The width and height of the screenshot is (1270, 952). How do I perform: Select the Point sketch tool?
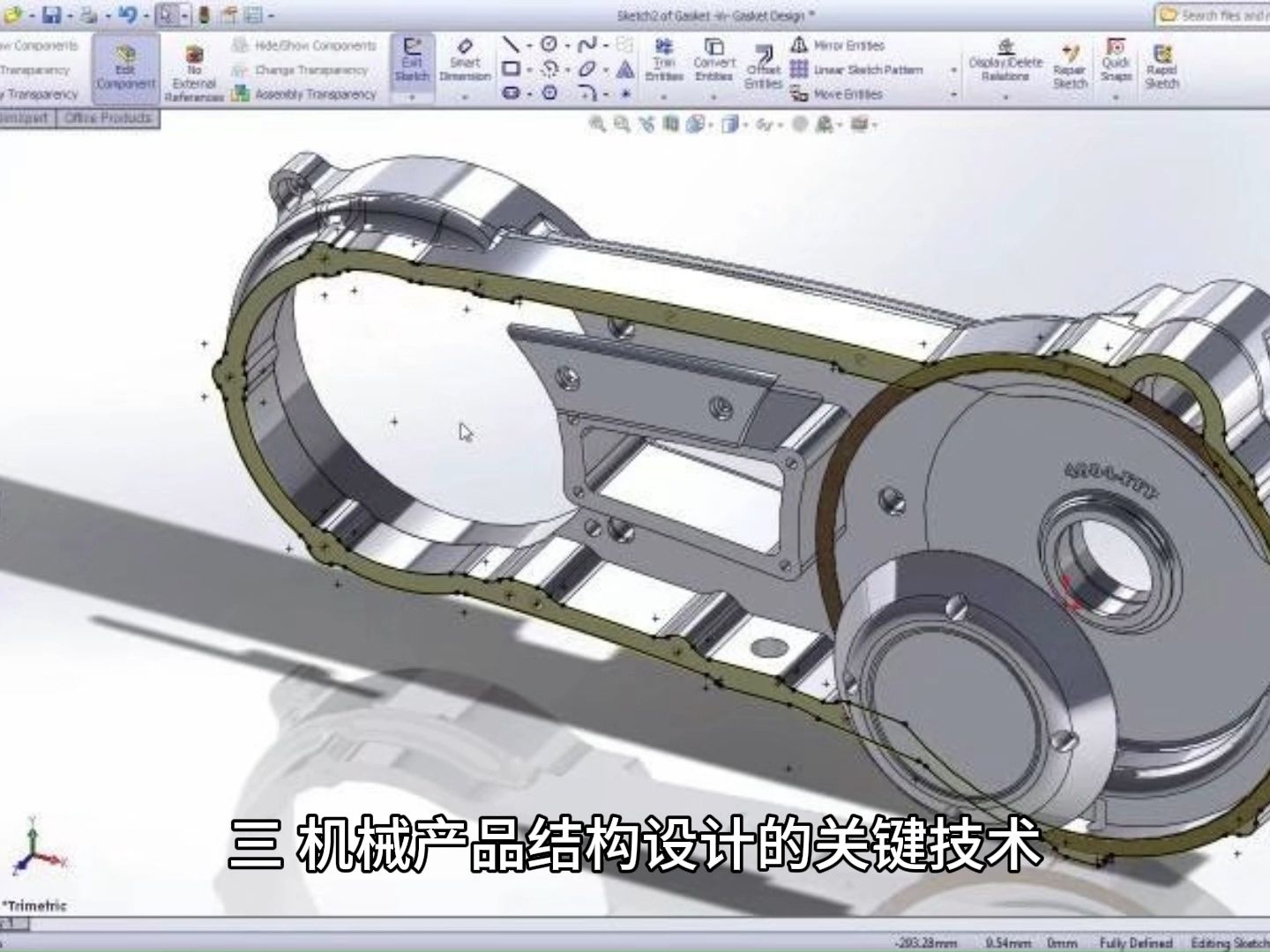(625, 93)
